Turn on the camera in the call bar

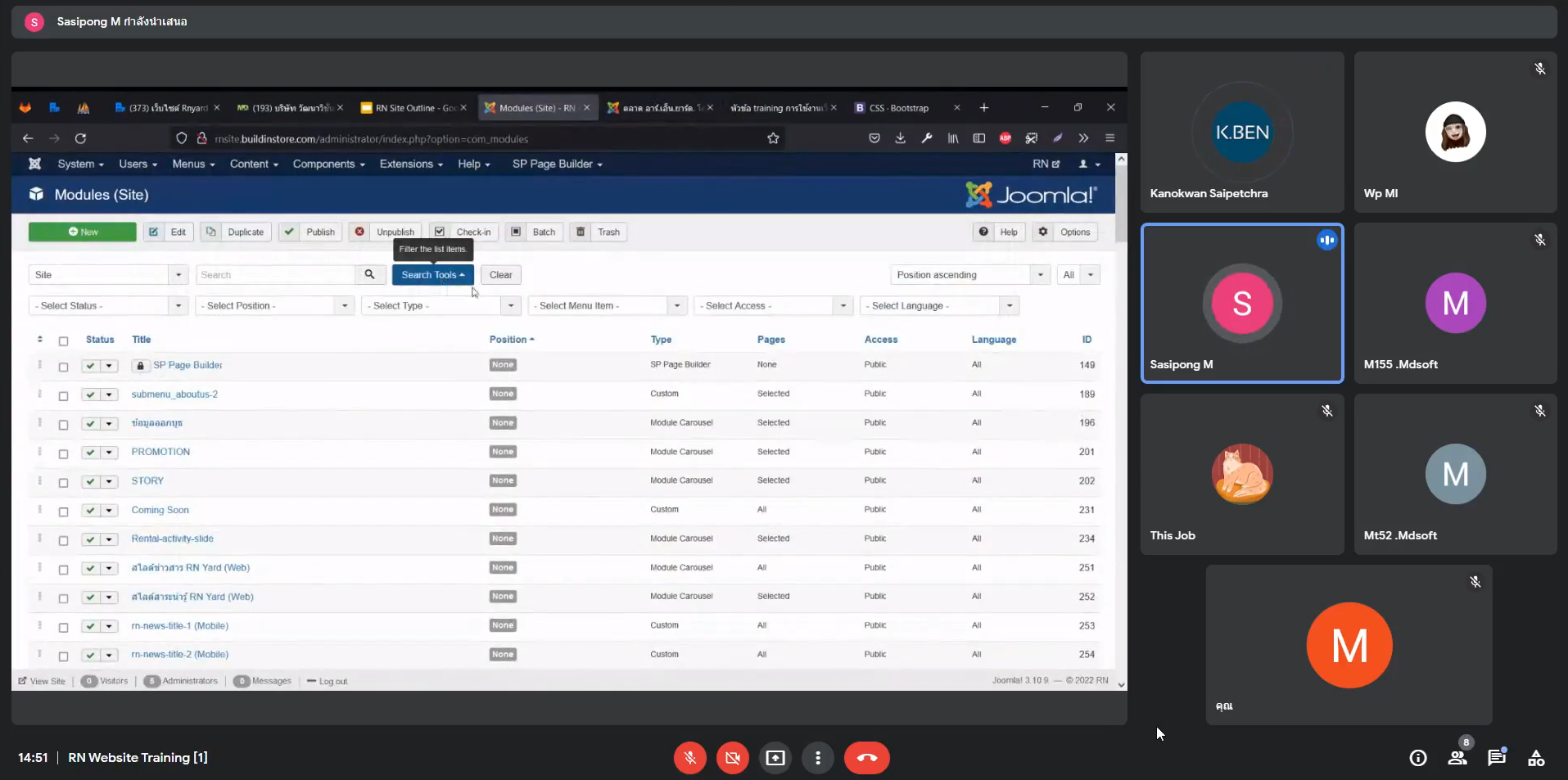click(x=732, y=758)
